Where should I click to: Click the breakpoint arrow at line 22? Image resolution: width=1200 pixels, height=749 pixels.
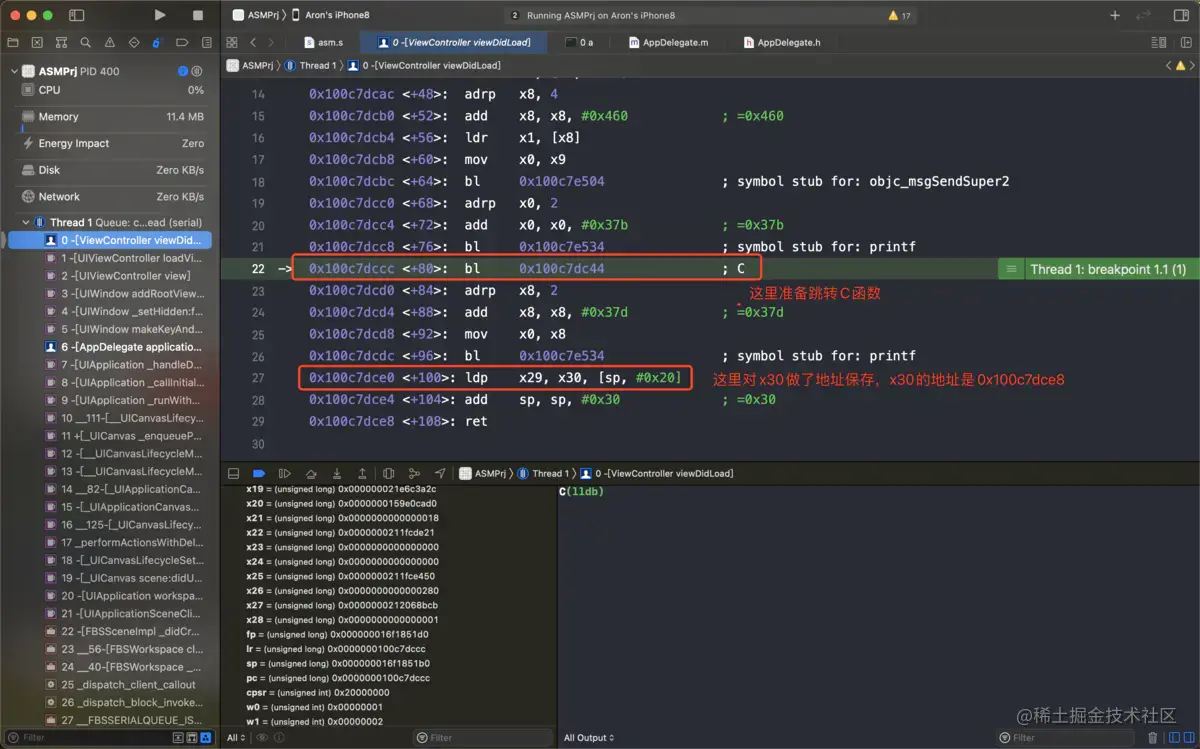coord(285,268)
